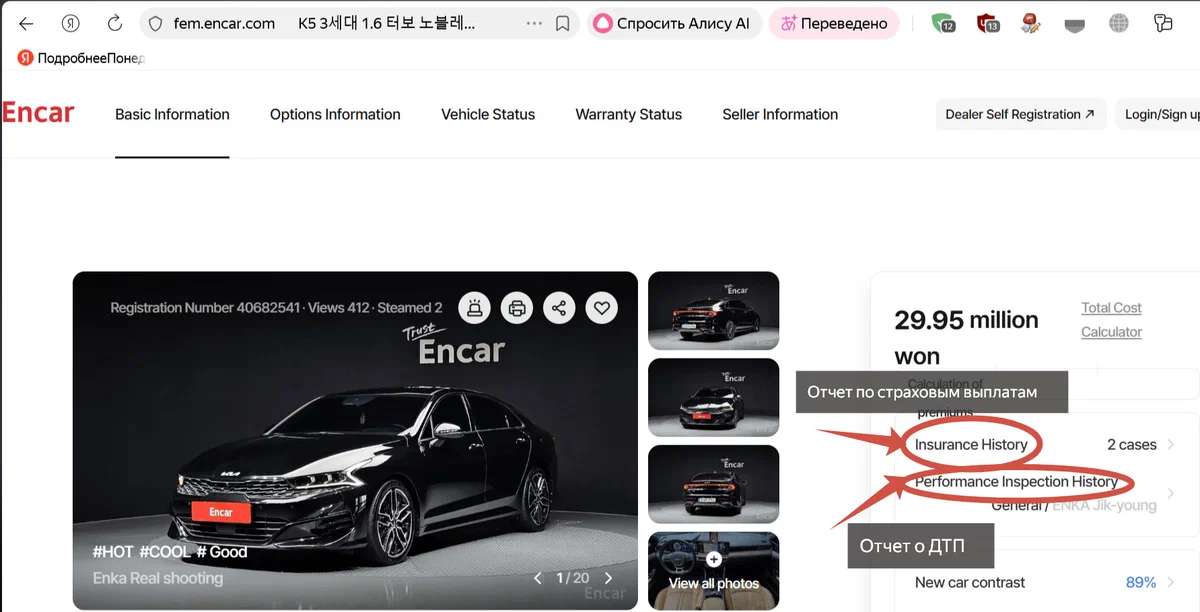
Task: Click View all photos thumbnail
Action: point(713,571)
